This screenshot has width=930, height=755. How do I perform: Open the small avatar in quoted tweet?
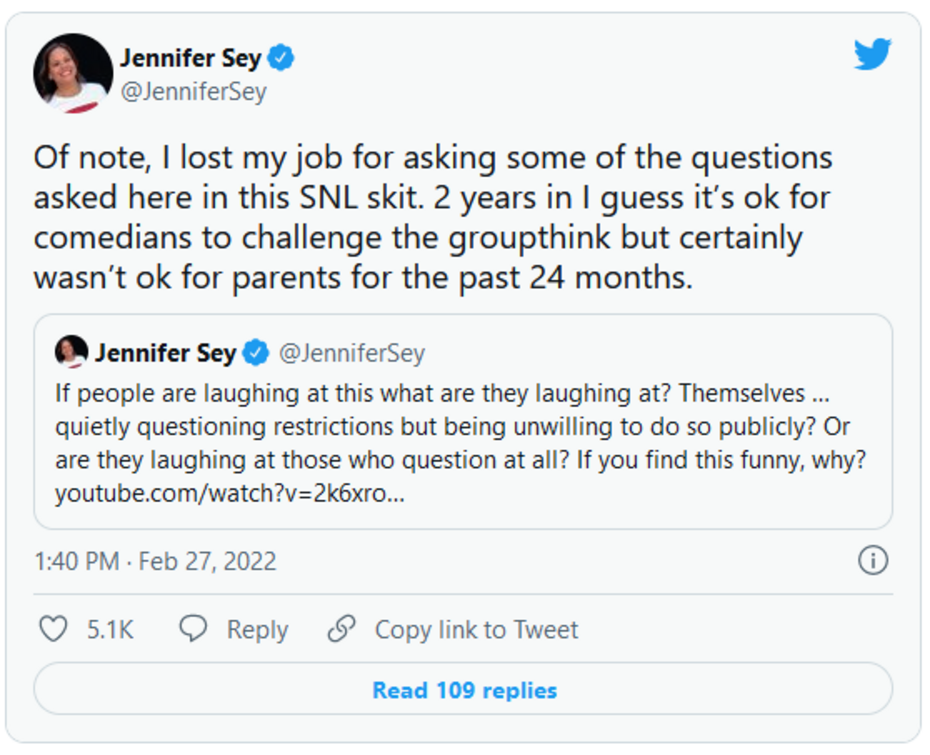click(x=71, y=352)
